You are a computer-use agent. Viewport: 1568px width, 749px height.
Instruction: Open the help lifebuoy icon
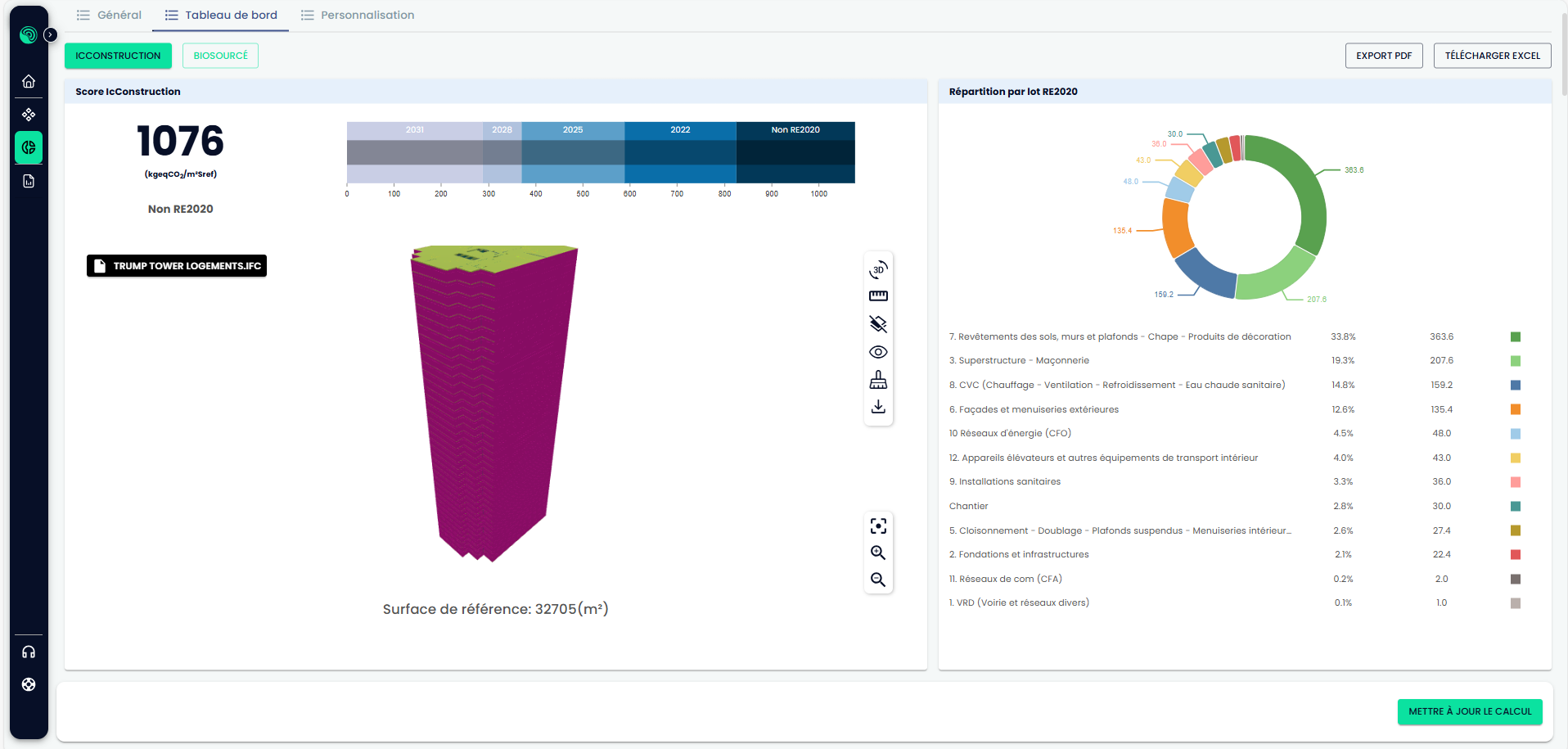[x=29, y=684]
